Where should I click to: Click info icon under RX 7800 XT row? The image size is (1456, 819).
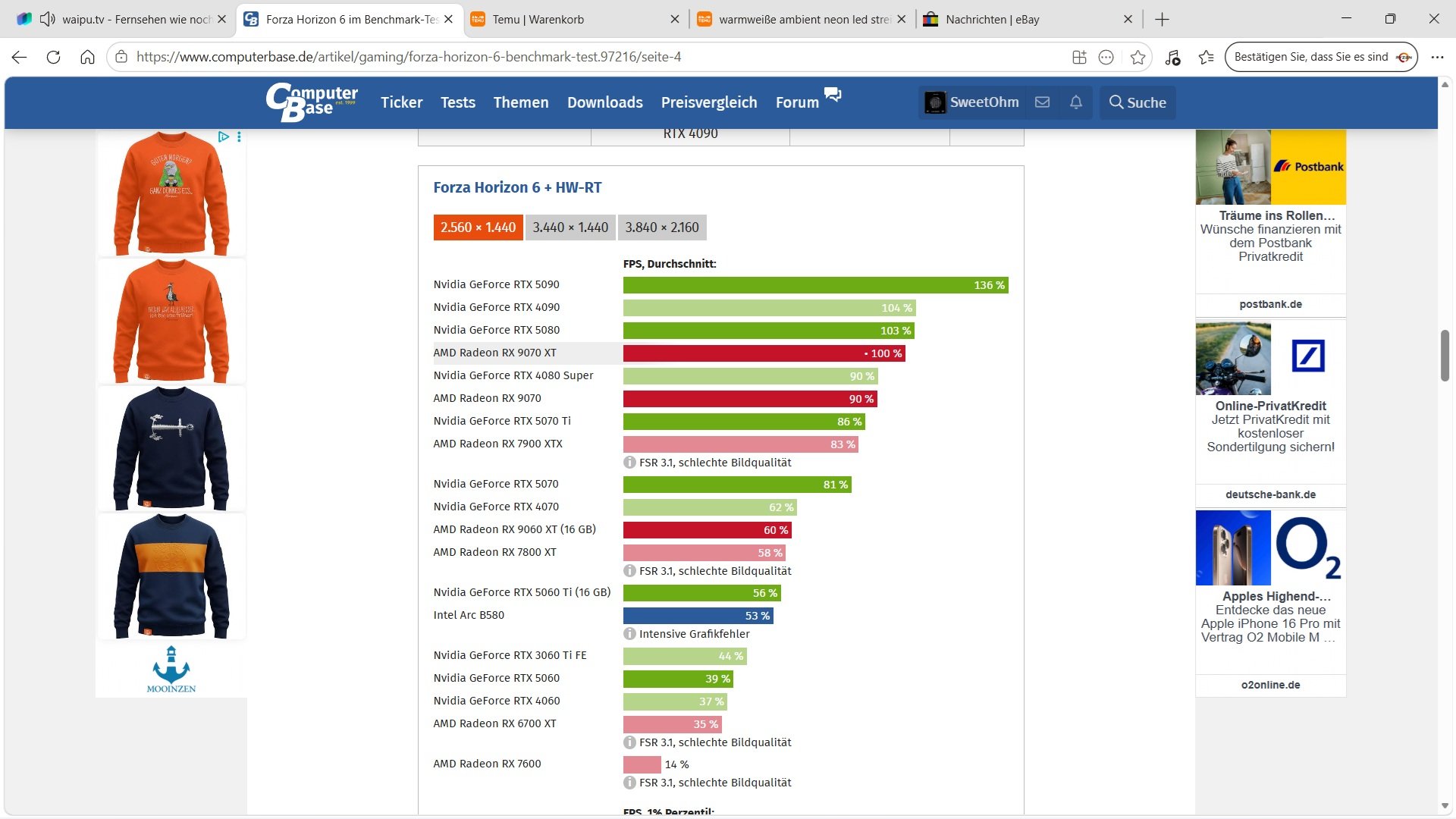click(x=629, y=571)
